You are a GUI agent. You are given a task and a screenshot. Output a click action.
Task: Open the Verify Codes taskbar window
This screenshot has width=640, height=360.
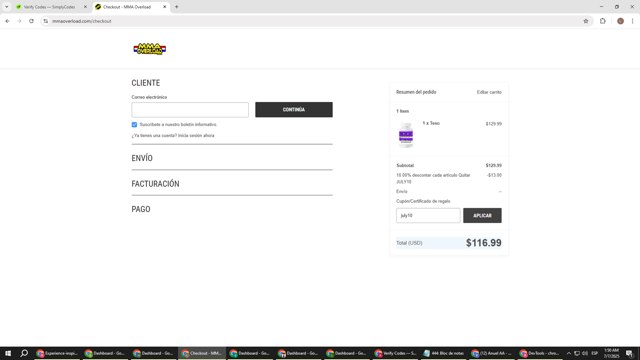tap(395, 353)
